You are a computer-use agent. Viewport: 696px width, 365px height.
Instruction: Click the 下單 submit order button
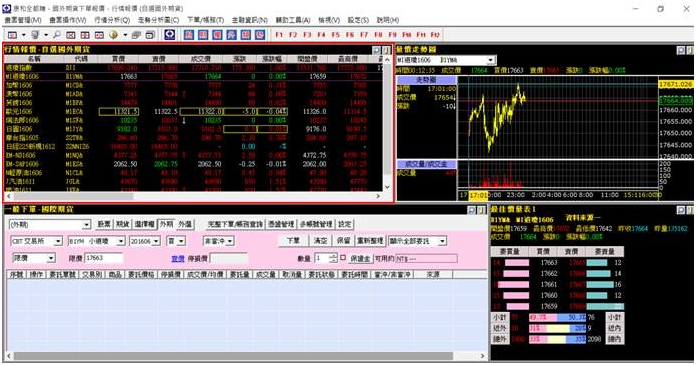(293, 241)
